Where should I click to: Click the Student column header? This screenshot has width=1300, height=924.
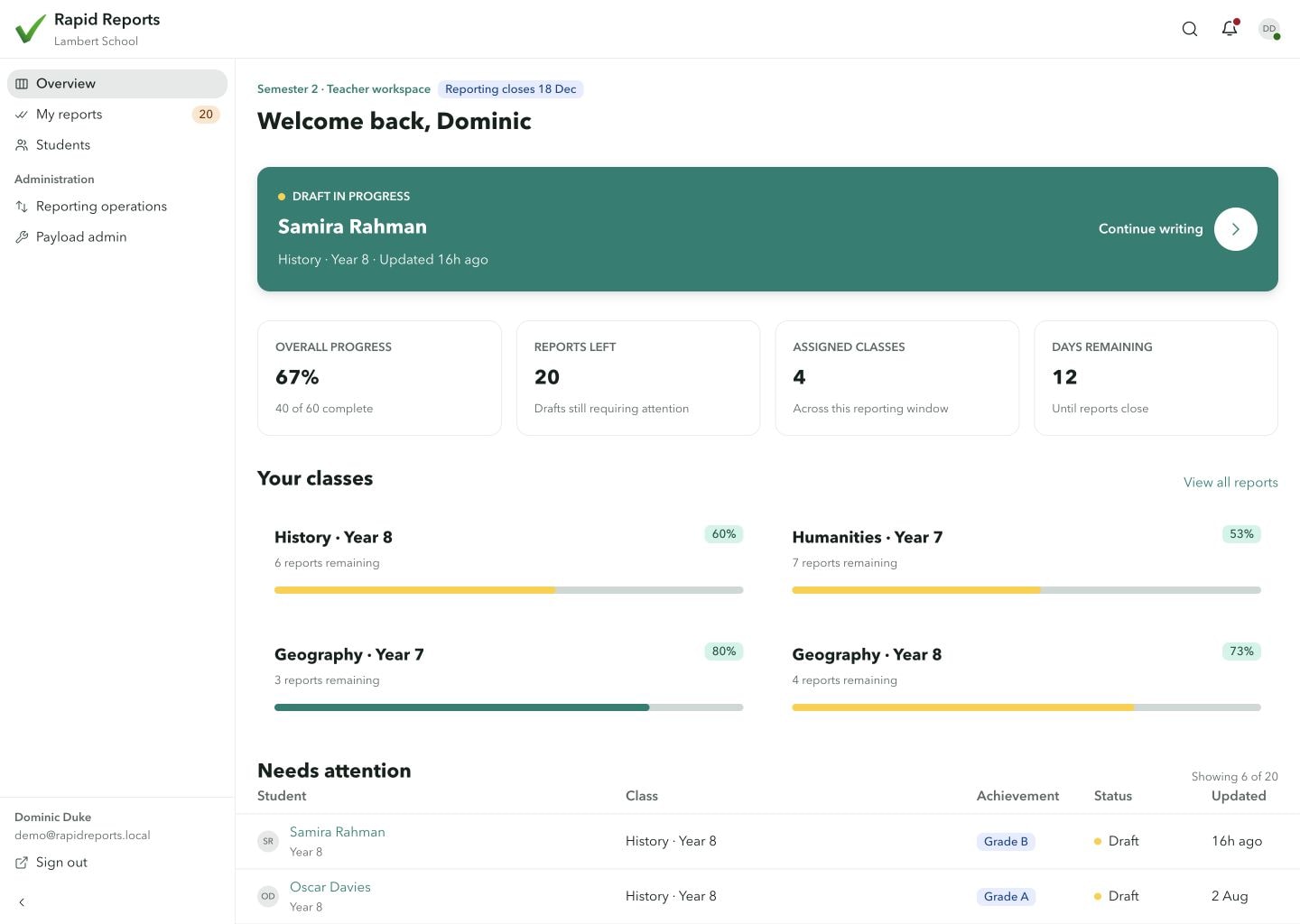(282, 796)
